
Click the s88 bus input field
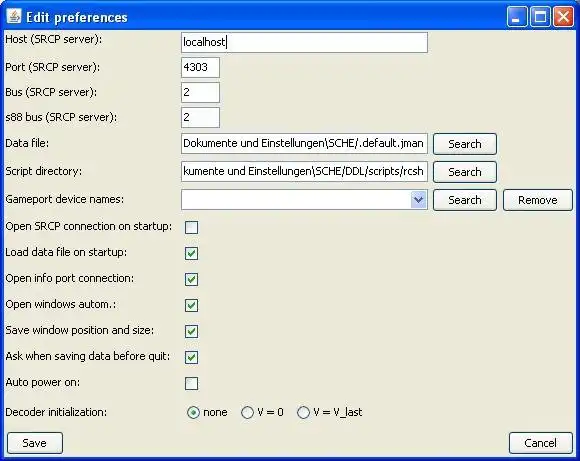200,117
